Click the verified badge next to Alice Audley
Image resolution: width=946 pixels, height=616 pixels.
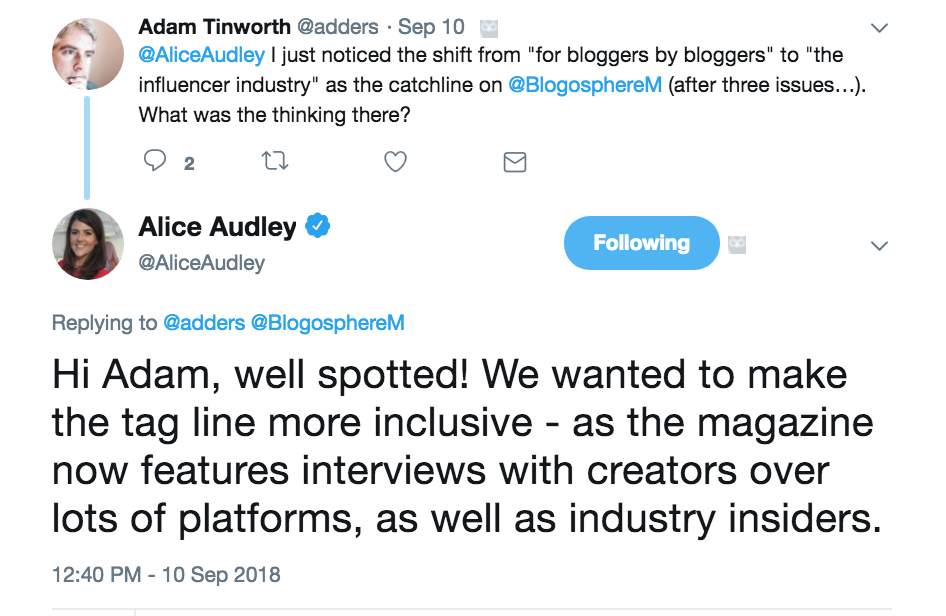point(317,227)
